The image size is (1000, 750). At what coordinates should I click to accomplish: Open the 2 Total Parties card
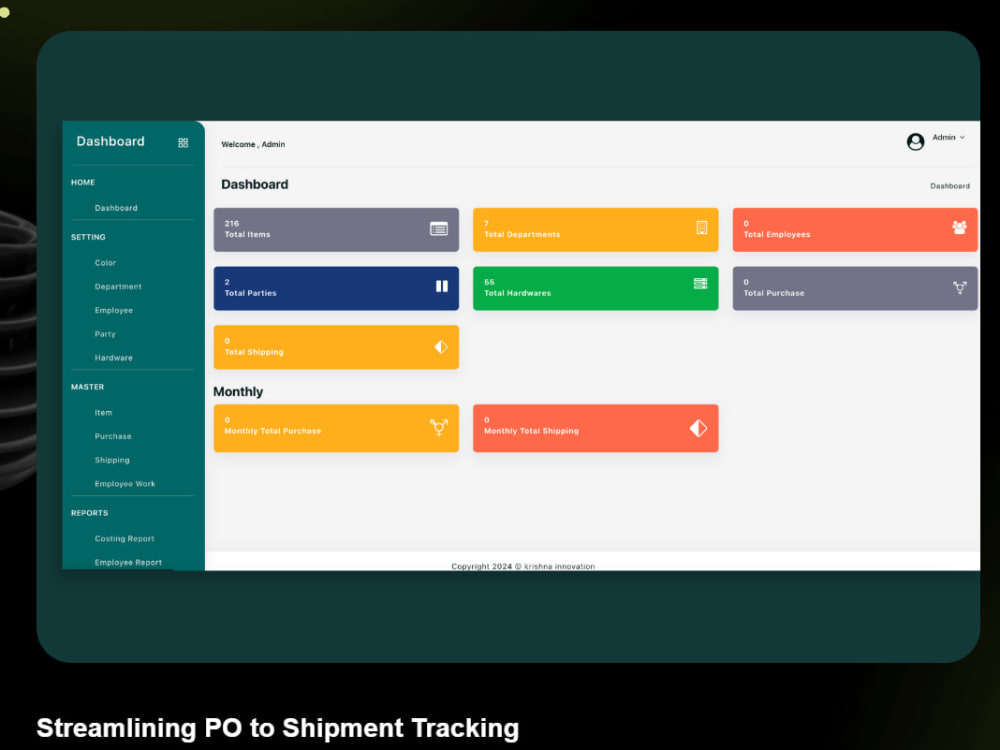click(x=336, y=288)
